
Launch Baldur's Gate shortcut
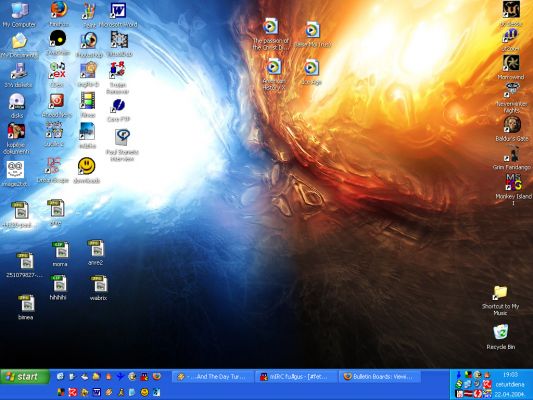click(x=512, y=125)
